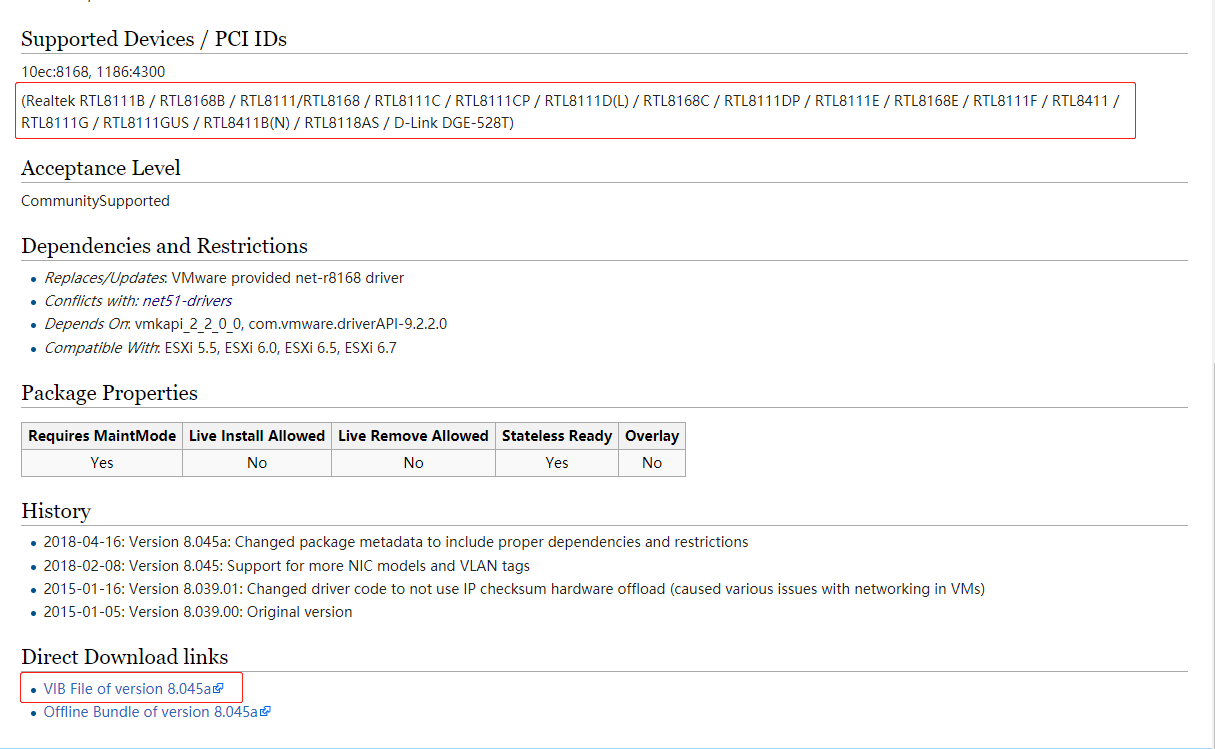The height and width of the screenshot is (749, 1215).
Task: Open the Offline Bundle of version 8.045a link
Action: [x=151, y=712]
